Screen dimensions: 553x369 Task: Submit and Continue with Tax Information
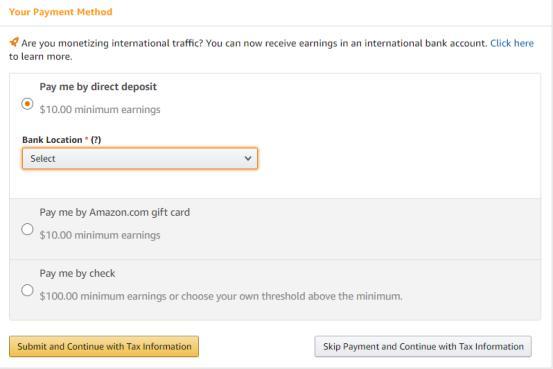pyautogui.click(x=104, y=346)
